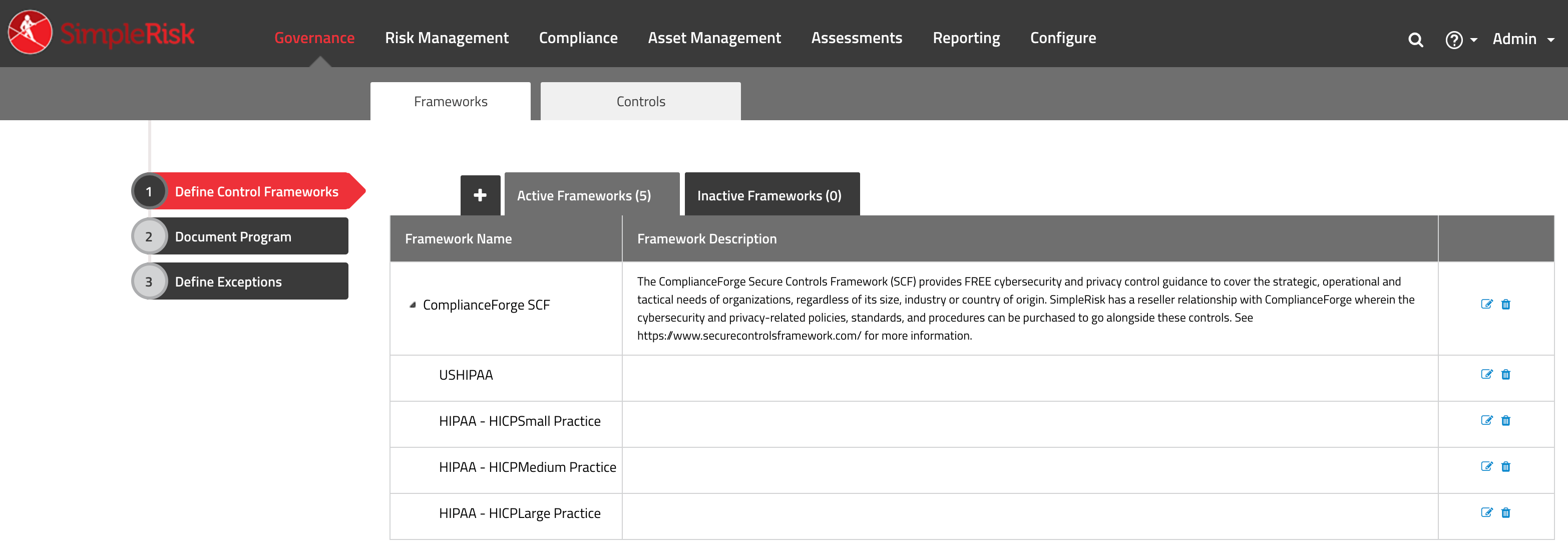Switch to the Frameworks tab

[x=451, y=102]
